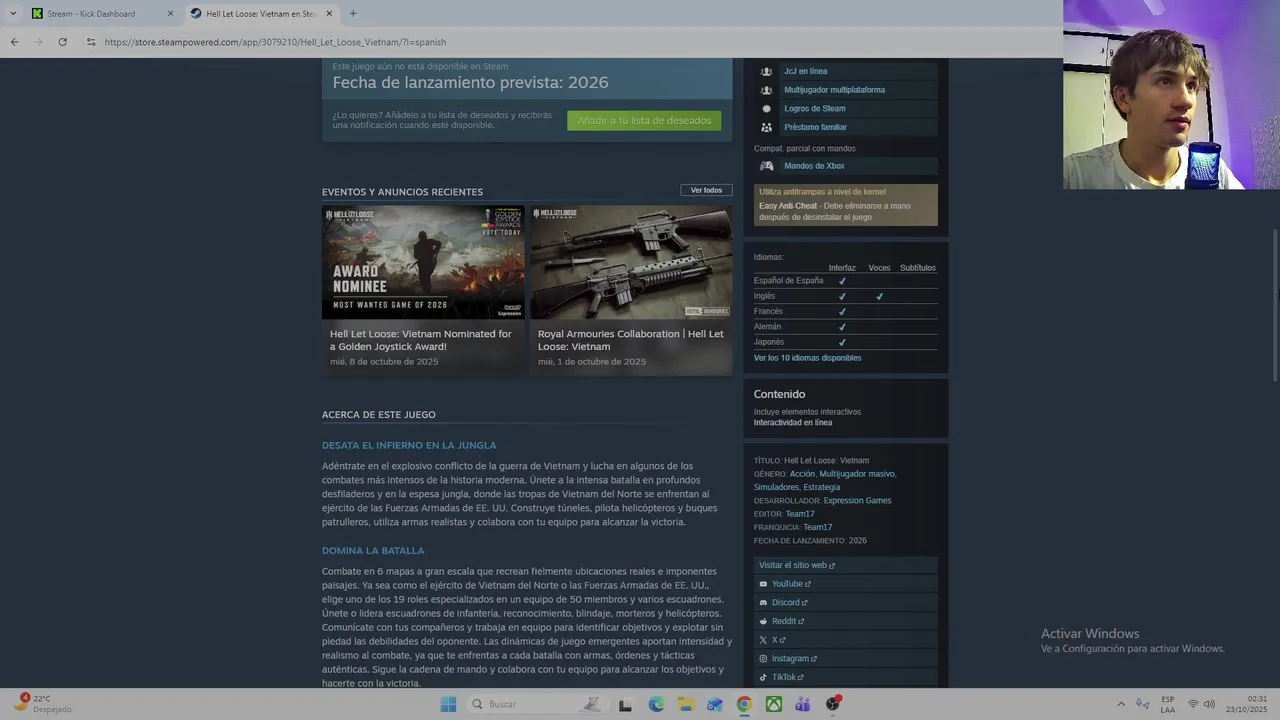Open the Xbox app from taskbar

[x=774, y=704]
